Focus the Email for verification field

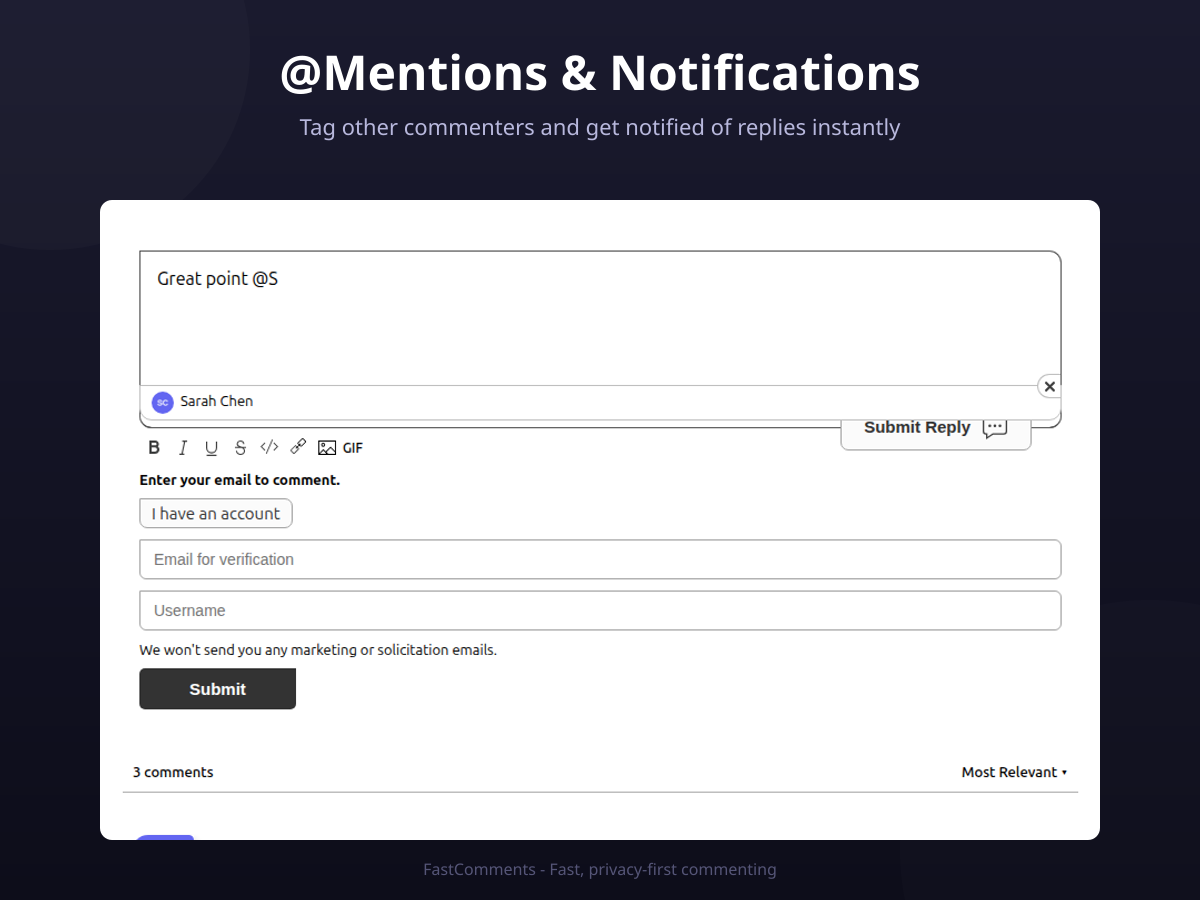pos(600,560)
